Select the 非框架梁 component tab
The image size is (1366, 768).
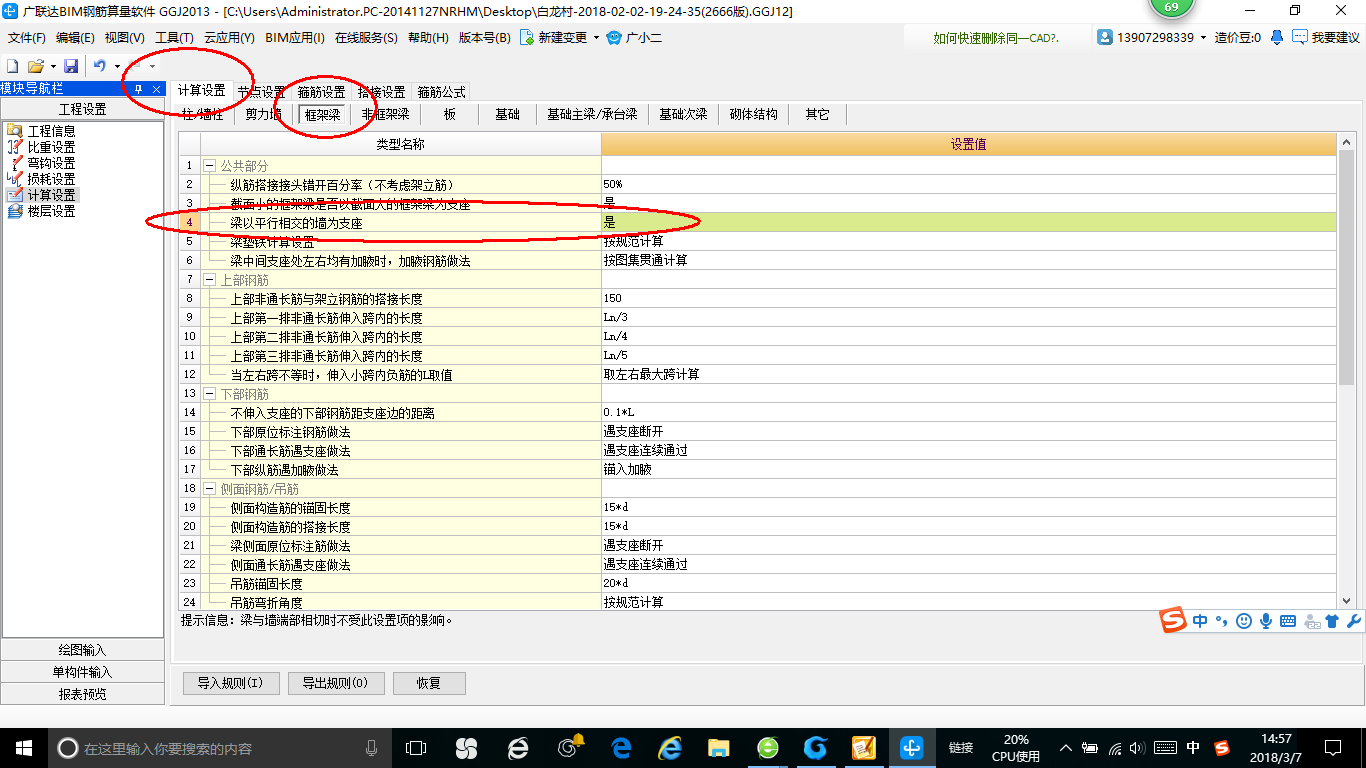[x=385, y=114]
